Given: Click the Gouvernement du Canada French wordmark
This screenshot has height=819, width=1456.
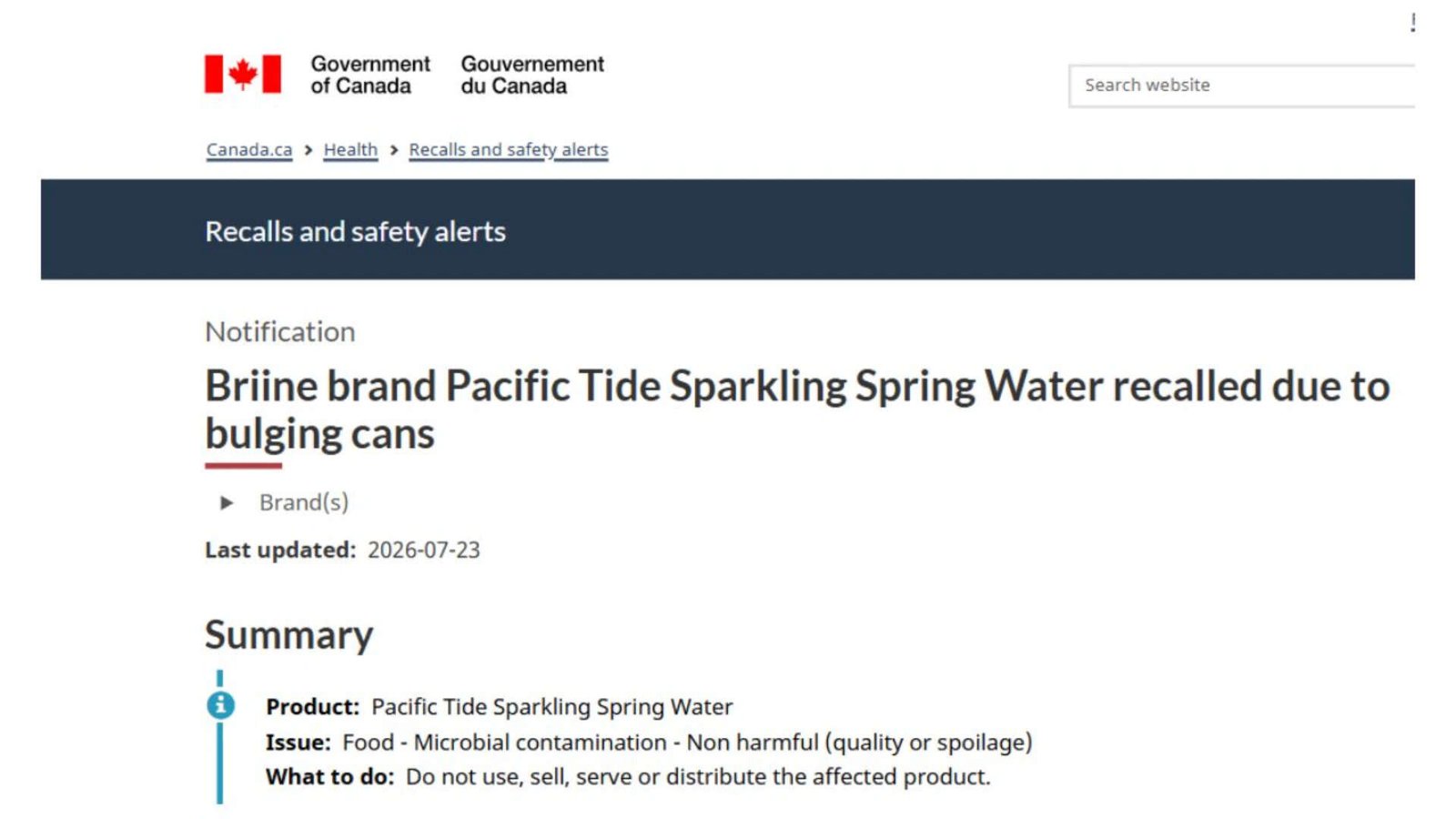Looking at the screenshot, I should [x=532, y=75].
